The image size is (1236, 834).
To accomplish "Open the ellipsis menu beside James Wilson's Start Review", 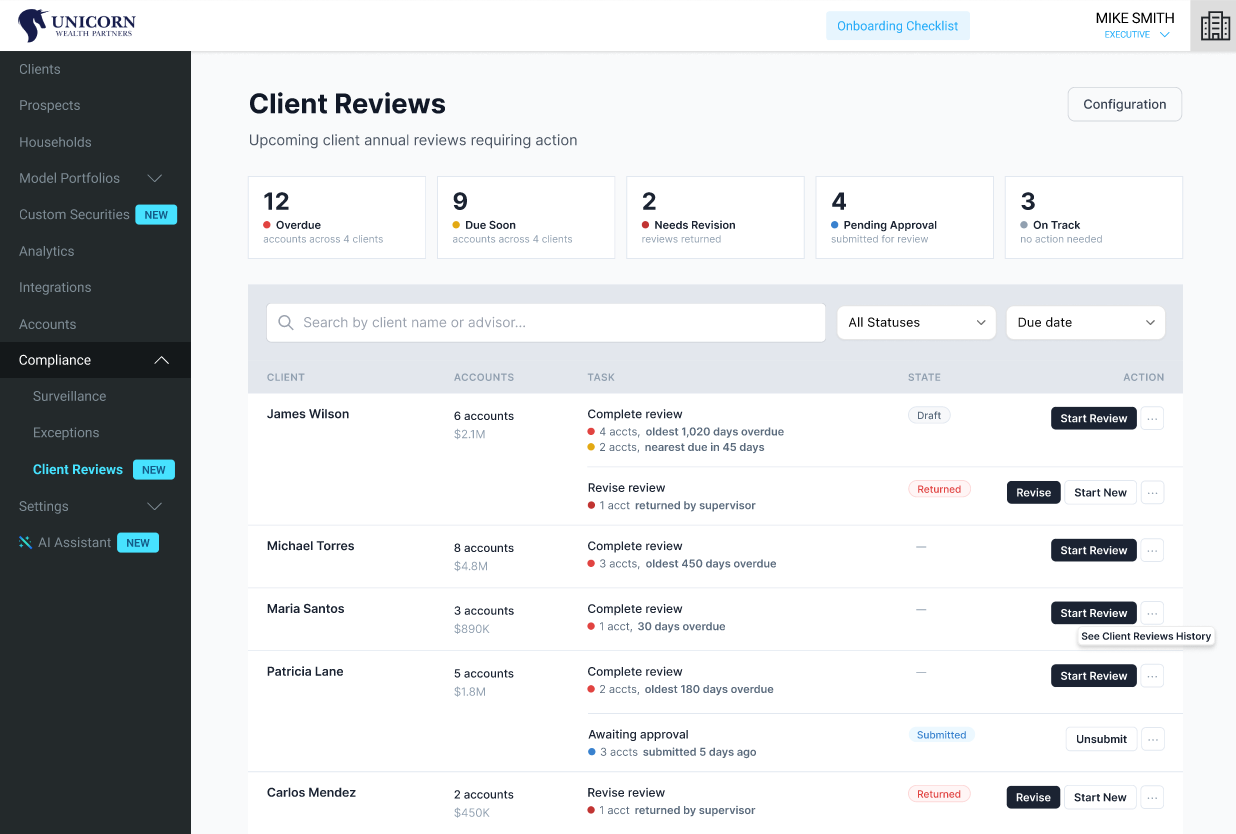I will tap(1152, 418).
